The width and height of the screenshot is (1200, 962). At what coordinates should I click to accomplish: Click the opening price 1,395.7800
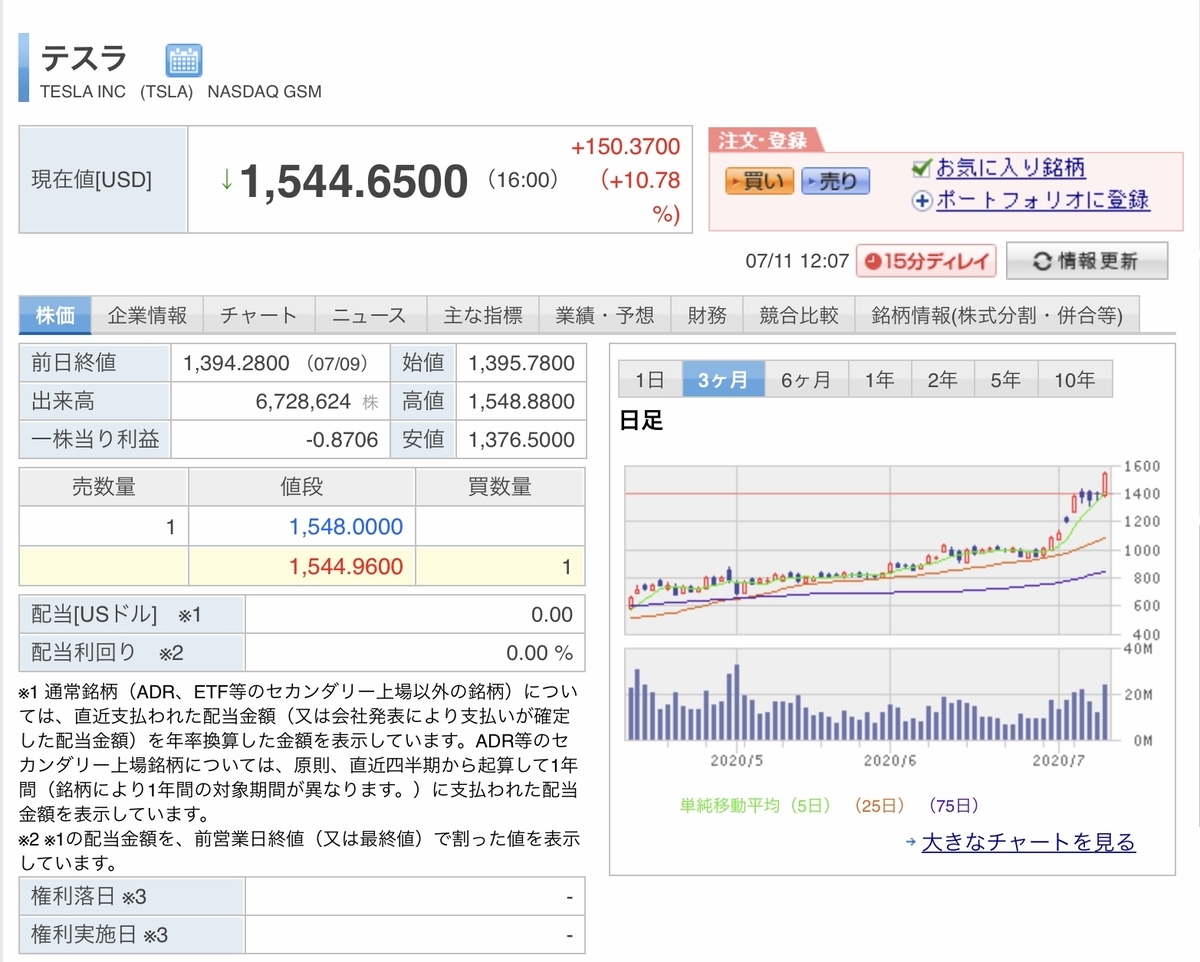point(521,363)
